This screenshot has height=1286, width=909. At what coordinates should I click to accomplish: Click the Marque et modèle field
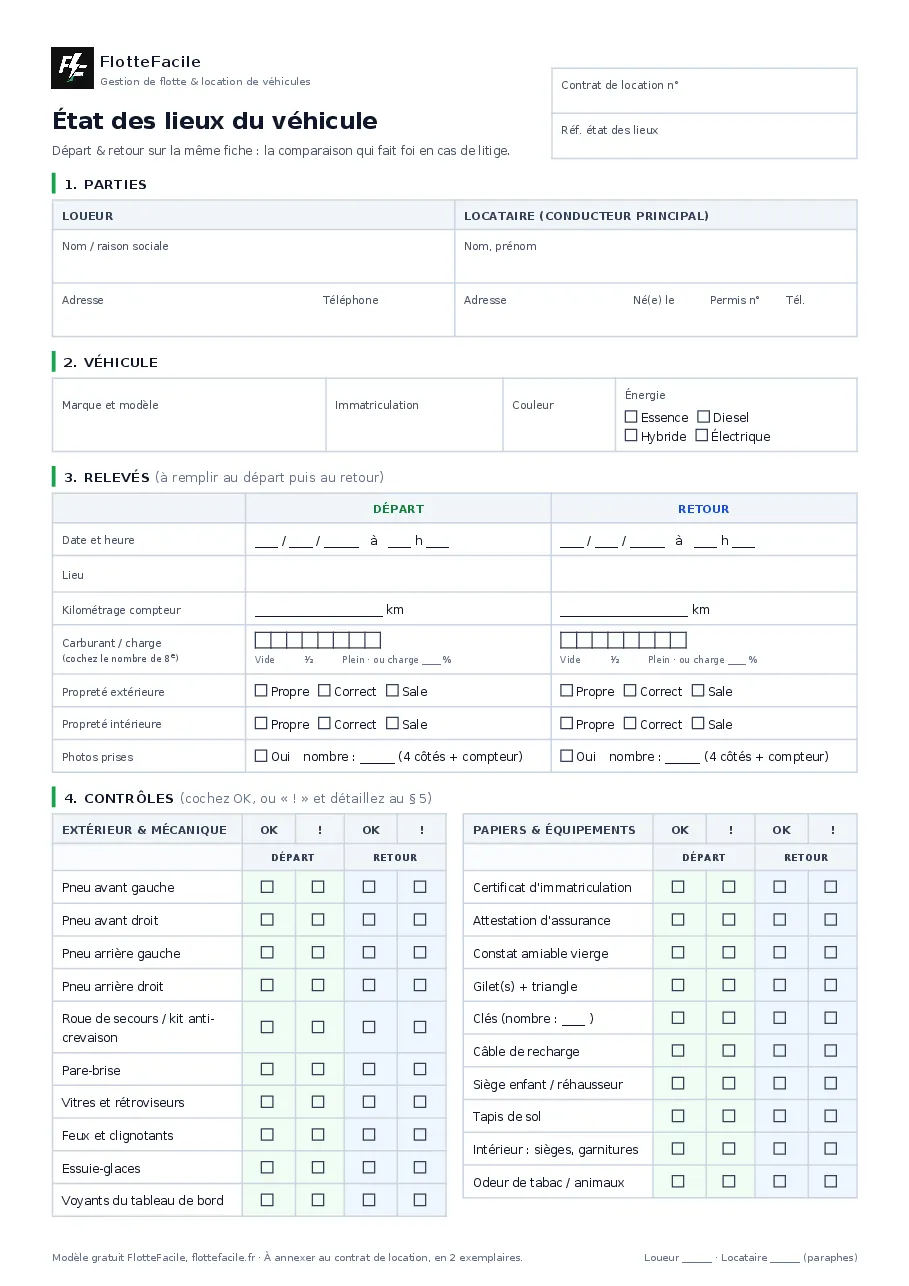coord(189,415)
